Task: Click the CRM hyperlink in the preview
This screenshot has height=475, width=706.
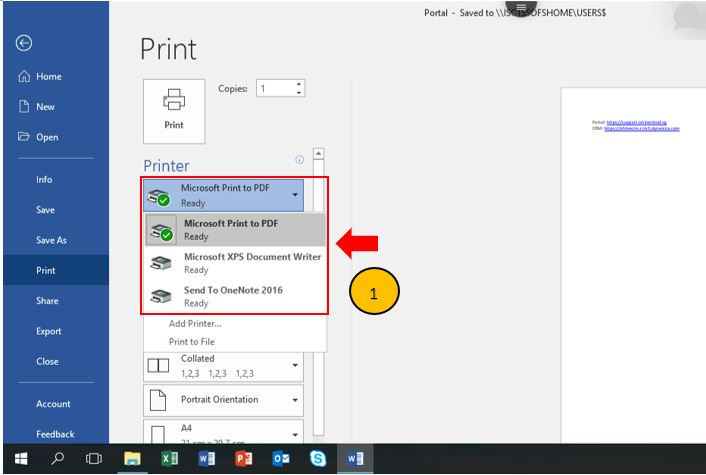Action: coord(642,129)
